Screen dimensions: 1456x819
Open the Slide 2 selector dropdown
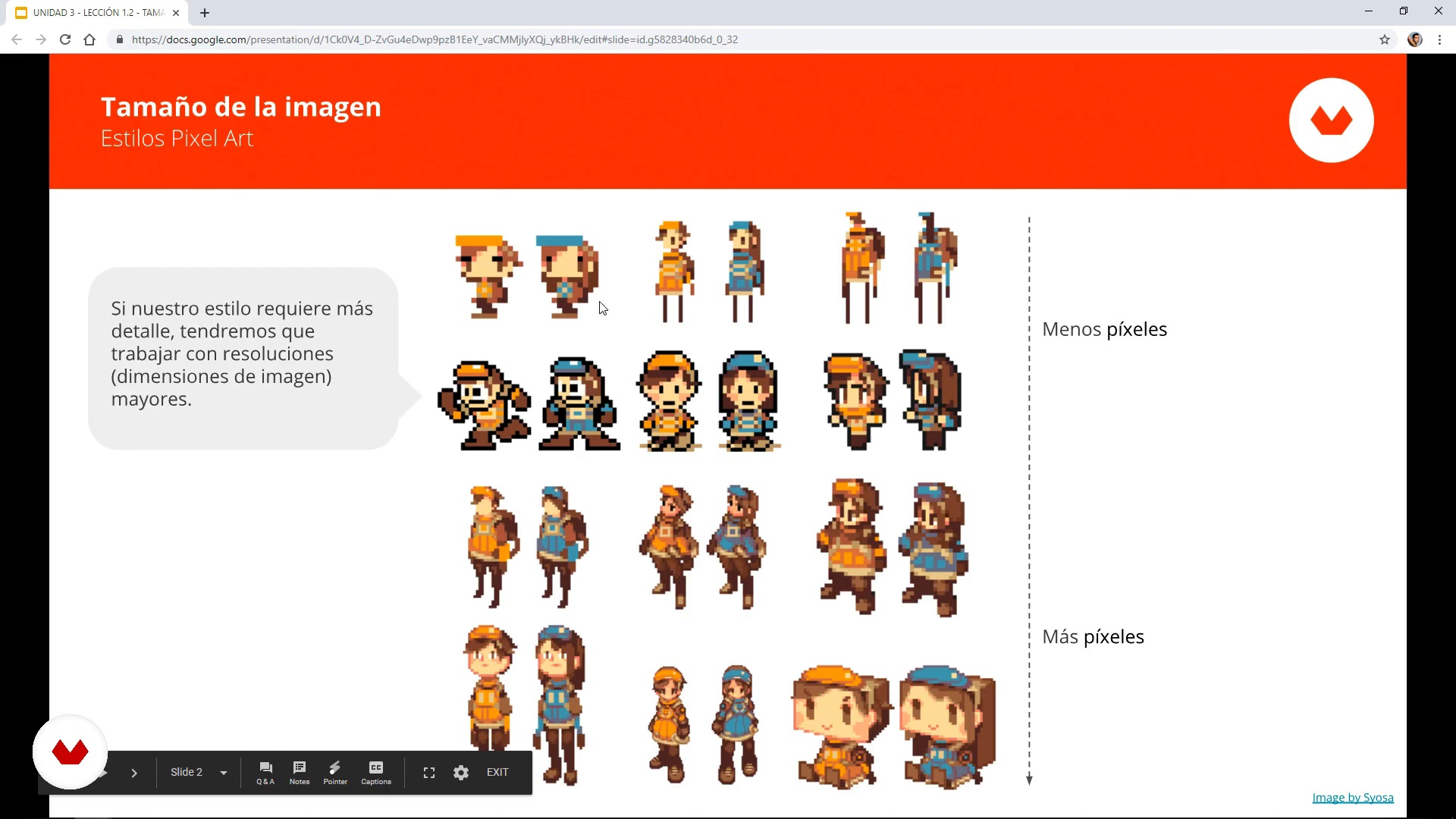199,773
